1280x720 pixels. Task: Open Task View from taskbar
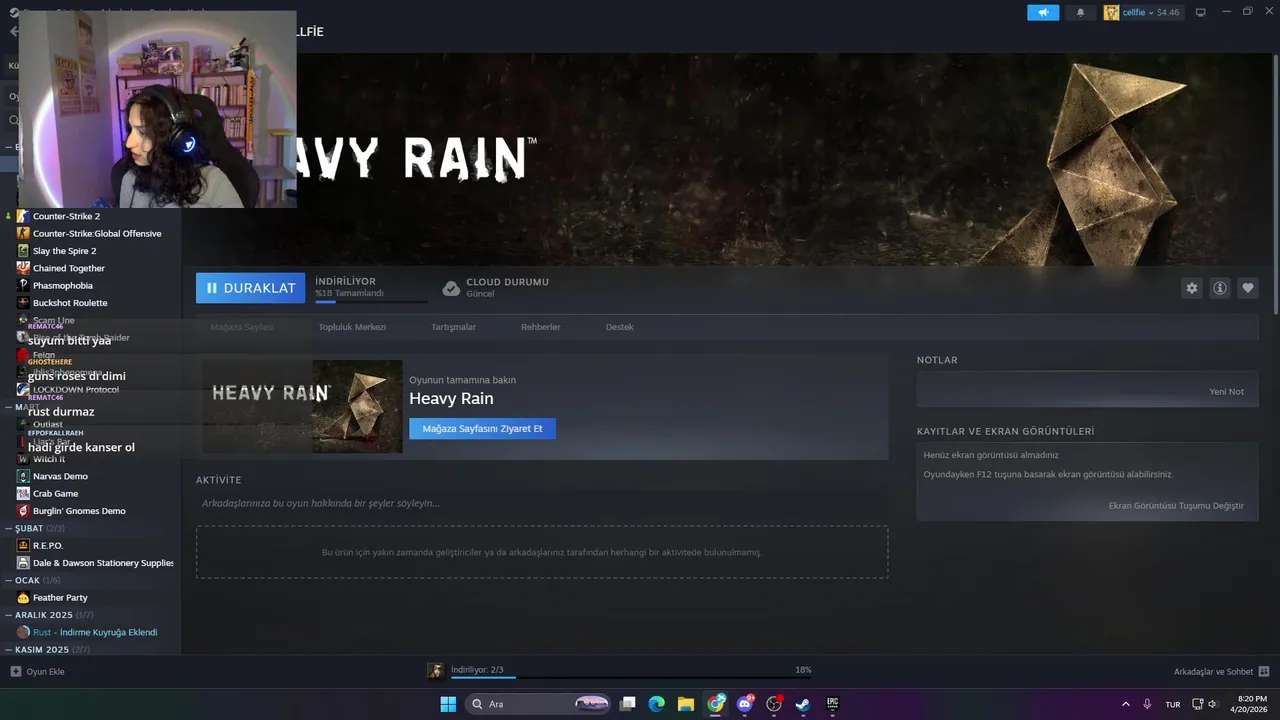(627, 704)
